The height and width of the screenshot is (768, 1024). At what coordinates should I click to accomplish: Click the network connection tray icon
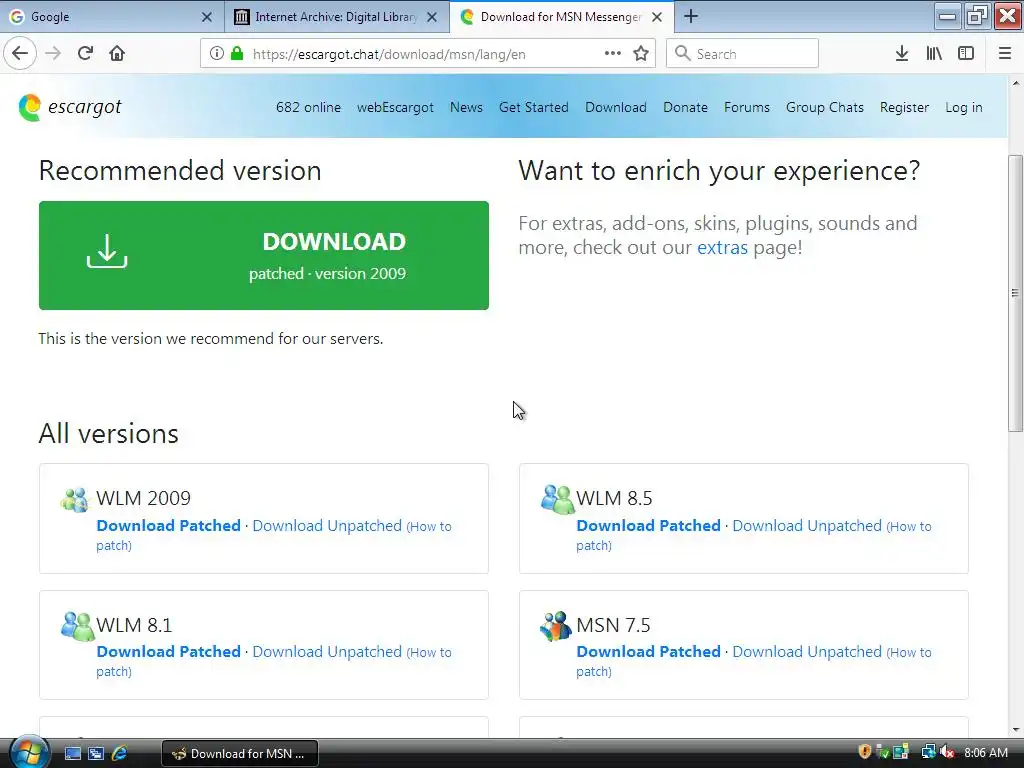[x=928, y=752]
